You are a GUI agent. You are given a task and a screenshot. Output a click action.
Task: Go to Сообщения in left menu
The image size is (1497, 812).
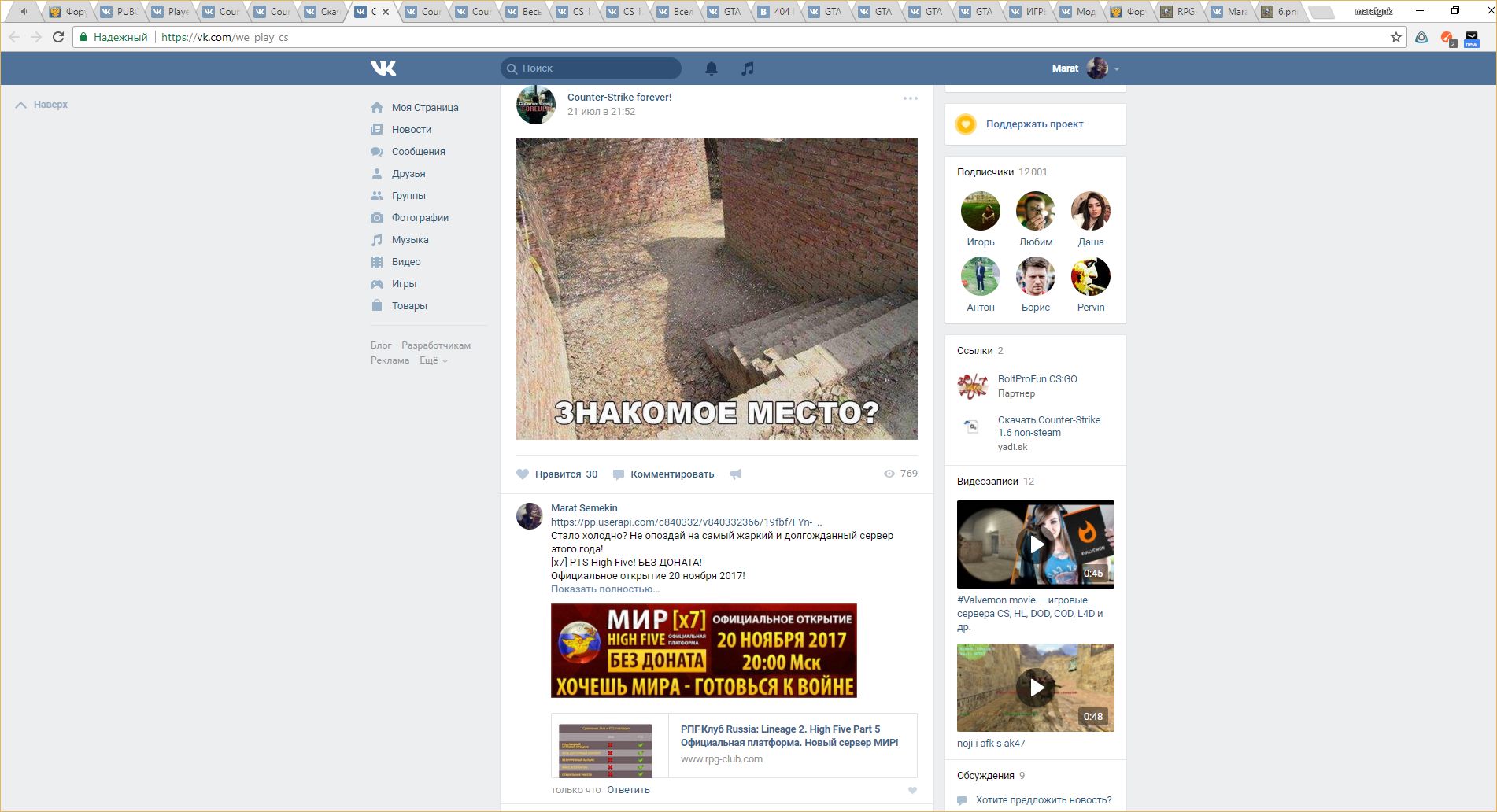[418, 152]
